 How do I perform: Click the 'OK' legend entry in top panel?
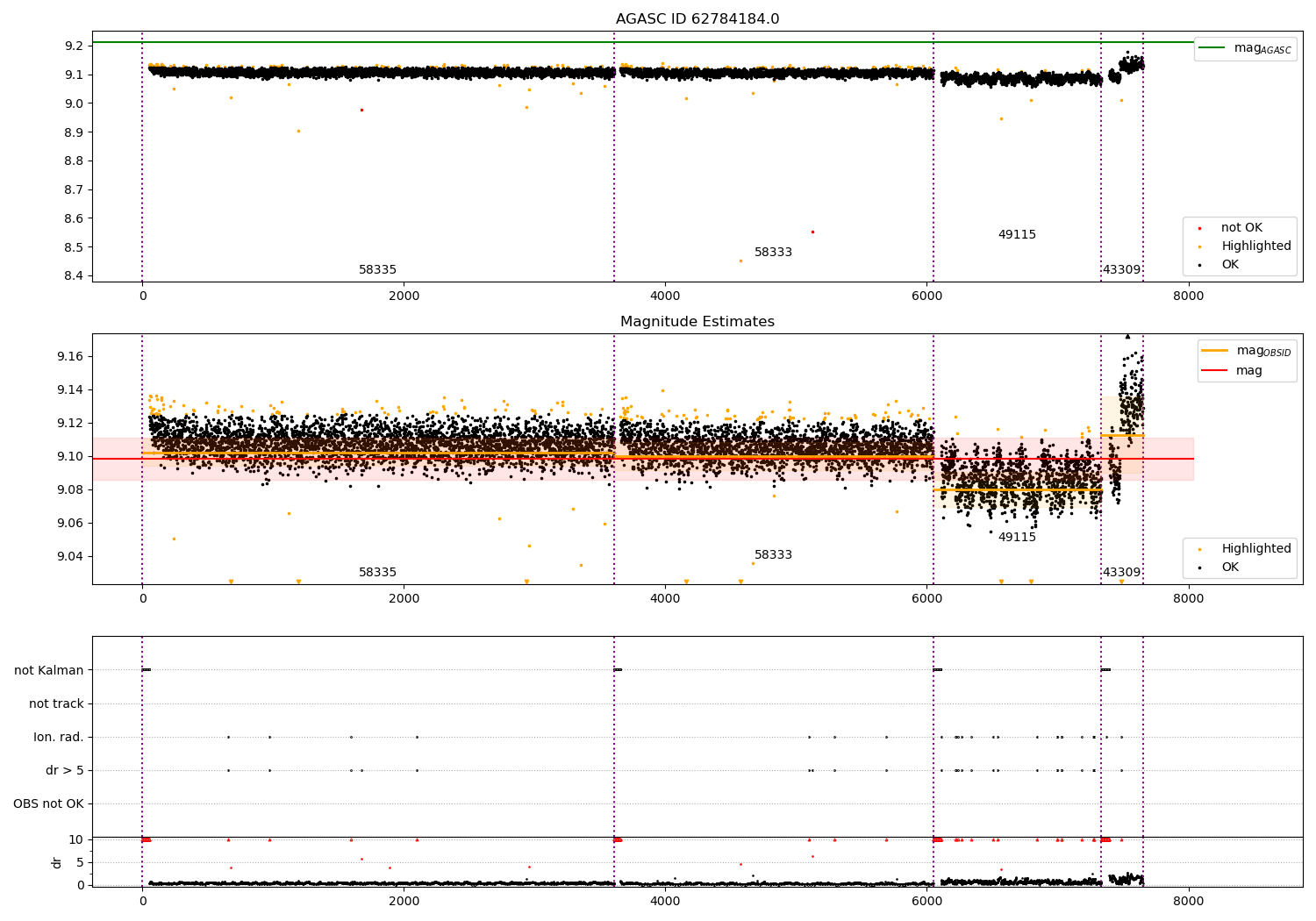(1230, 264)
